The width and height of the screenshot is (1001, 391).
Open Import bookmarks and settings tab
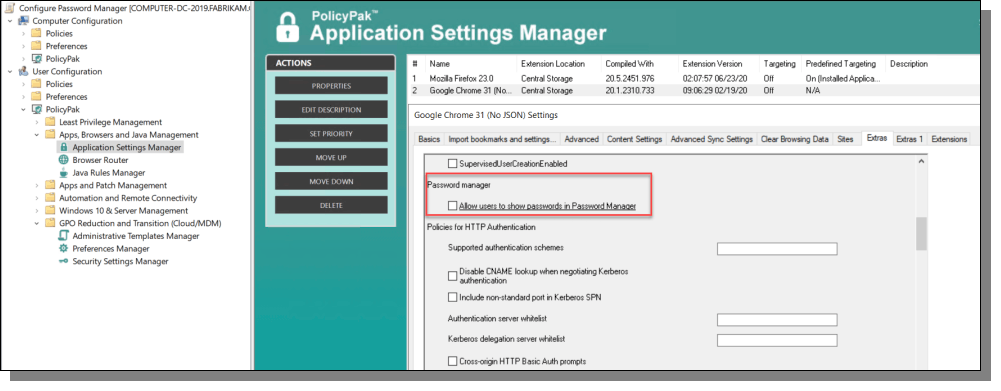click(x=502, y=139)
